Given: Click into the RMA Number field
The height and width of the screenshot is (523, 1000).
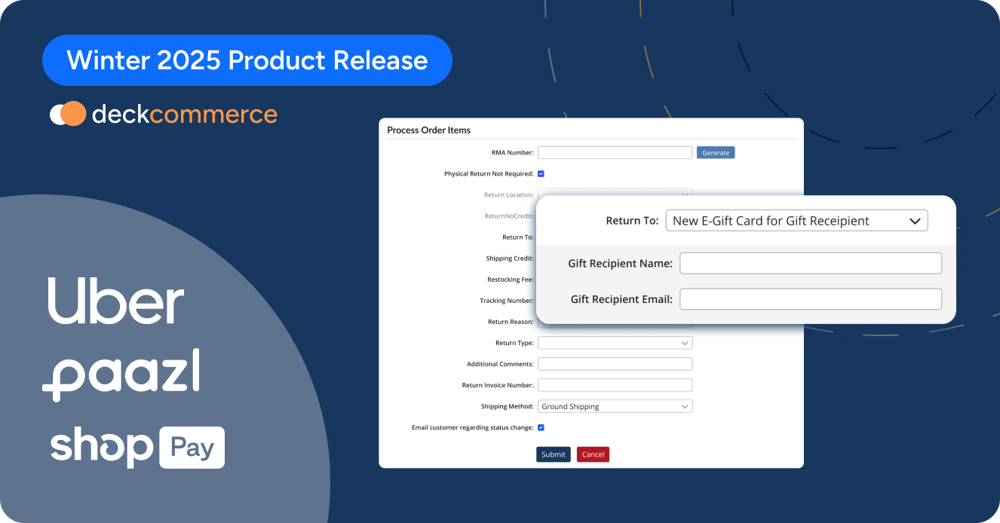Looking at the screenshot, I should 614,153.
